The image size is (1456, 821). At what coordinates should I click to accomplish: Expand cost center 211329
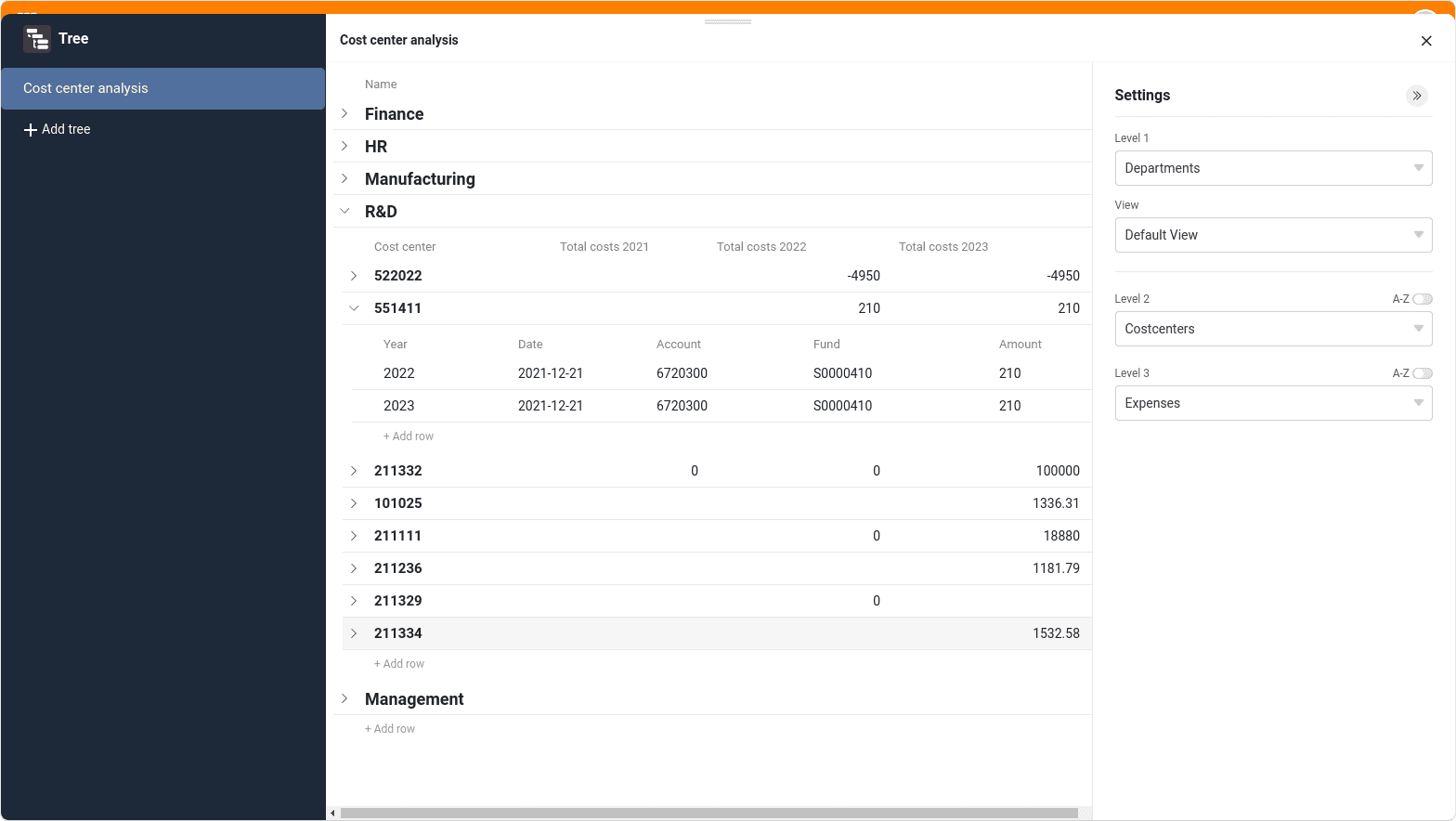pyautogui.click(x=354, y=601)
